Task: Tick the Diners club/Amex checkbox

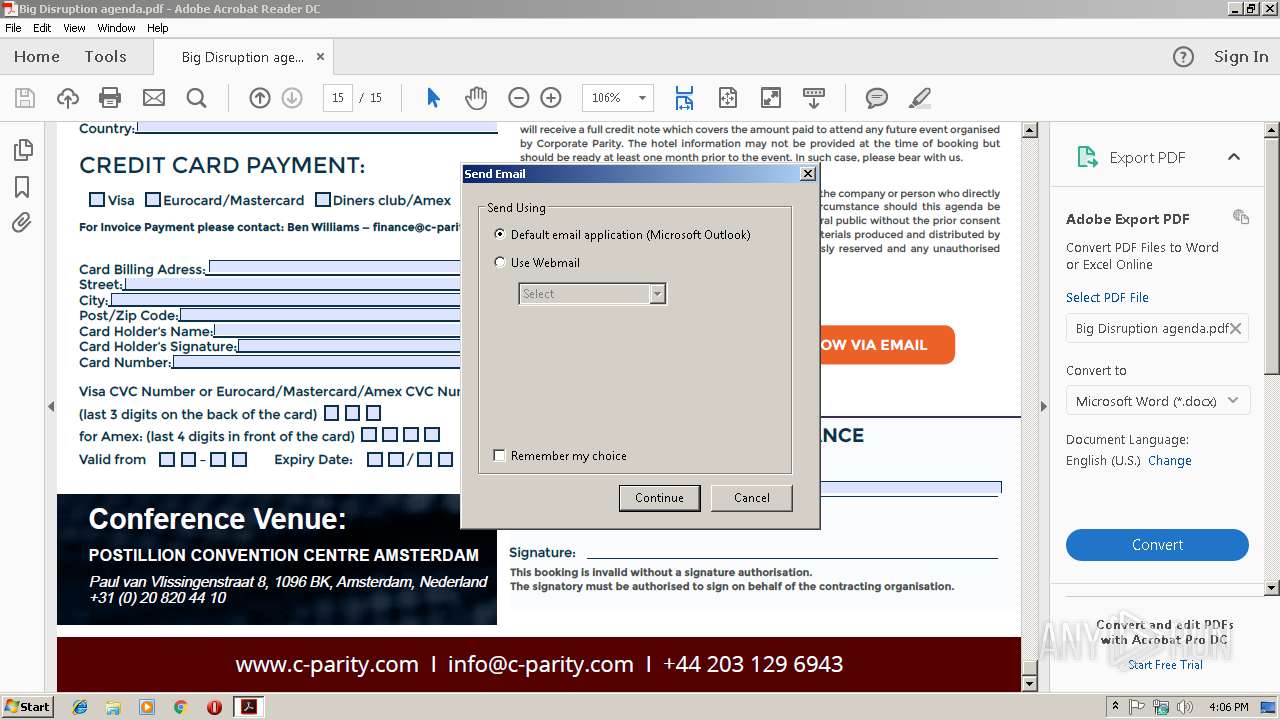Action: (323, 200)
